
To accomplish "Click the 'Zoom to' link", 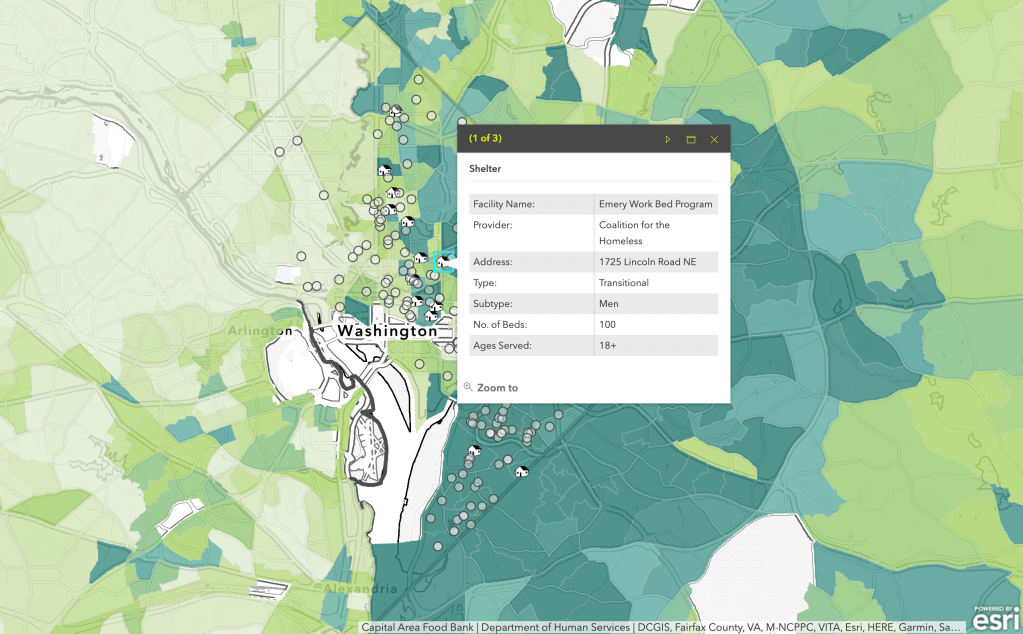I will pyautogui.click(x=497, y=388).
